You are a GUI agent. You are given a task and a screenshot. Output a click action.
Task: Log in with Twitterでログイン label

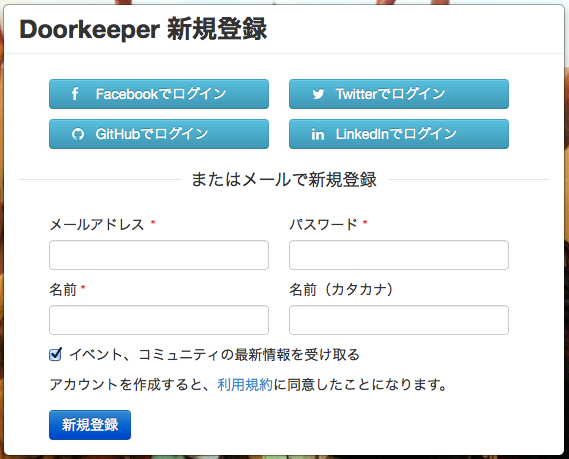(x=390, y=94)
